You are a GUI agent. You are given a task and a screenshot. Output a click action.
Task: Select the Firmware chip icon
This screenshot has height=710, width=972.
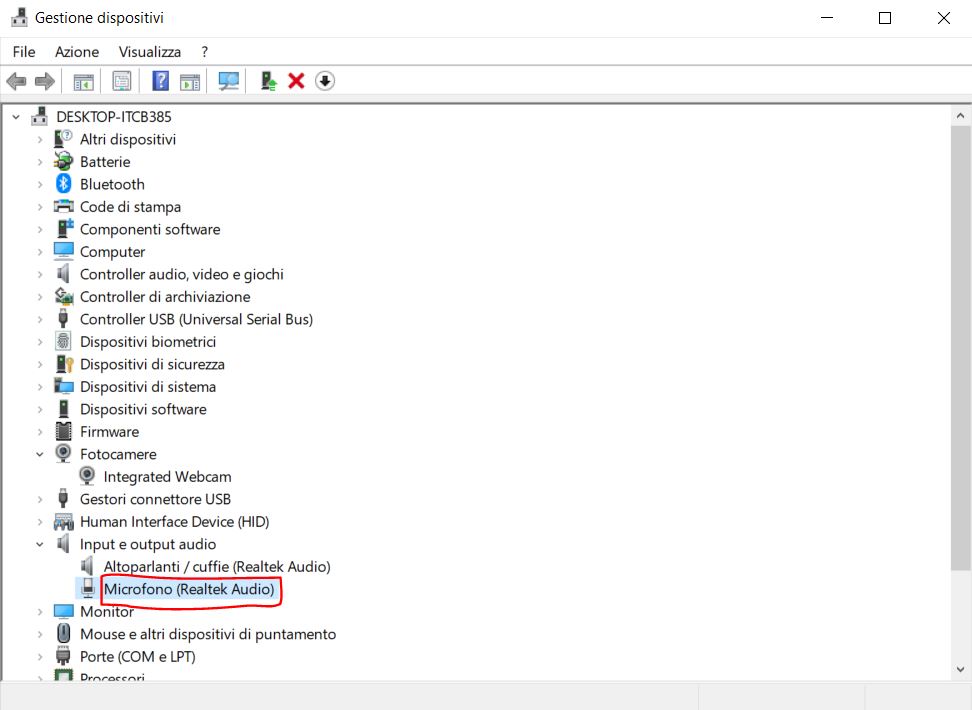63,431
